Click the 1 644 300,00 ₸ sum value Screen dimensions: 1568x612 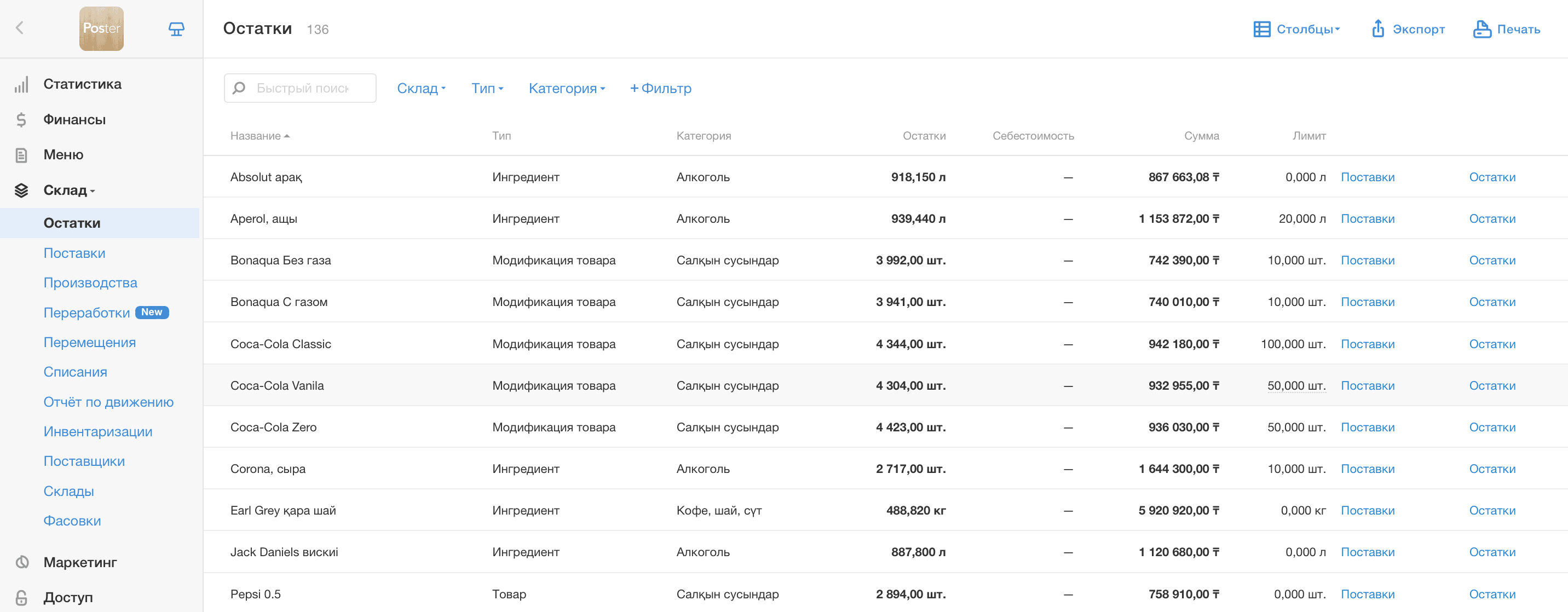1179,469
